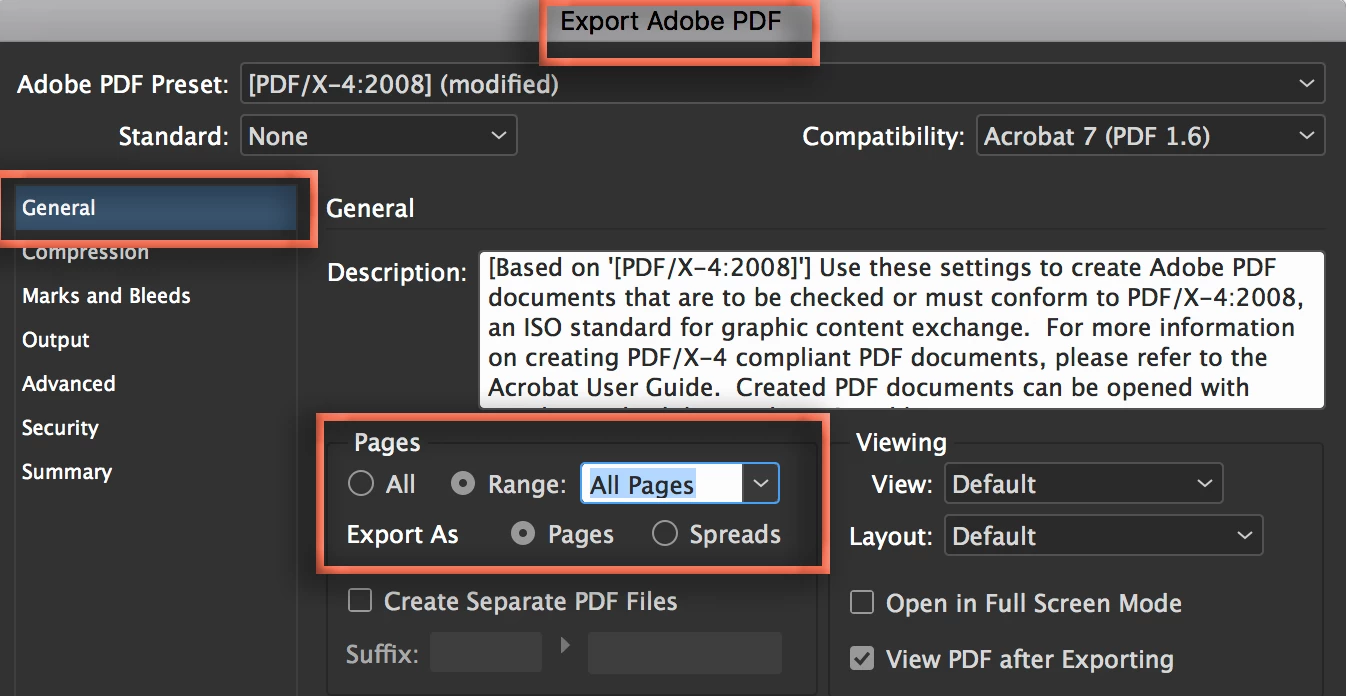Select Compression in the sidebar list

click(86, 252)
